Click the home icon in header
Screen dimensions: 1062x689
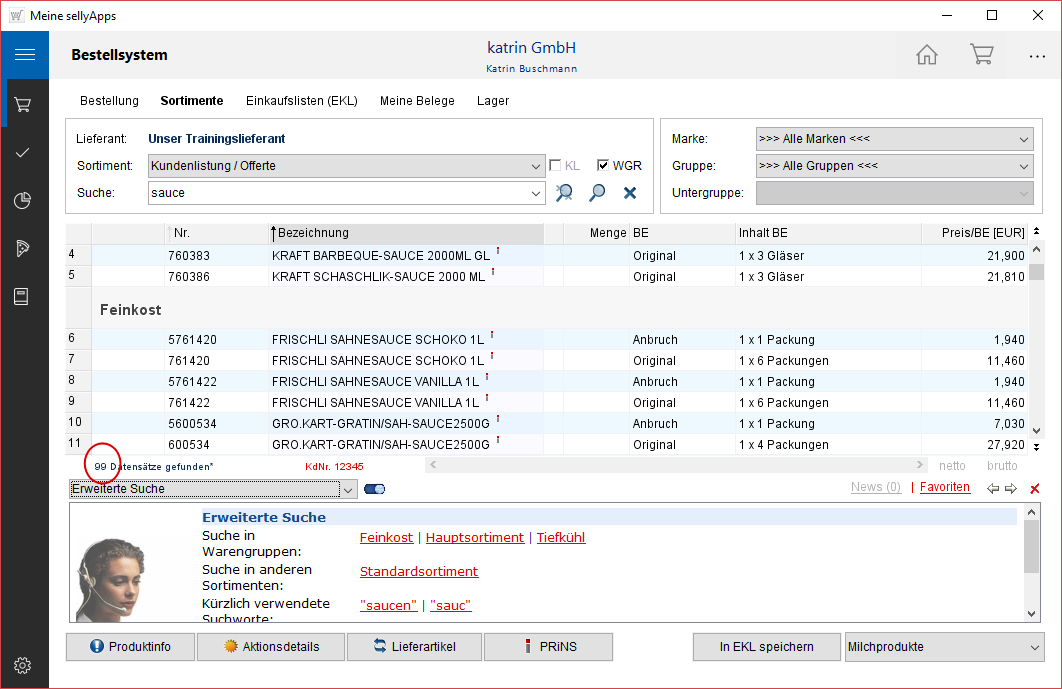click(x=927, y=55)
